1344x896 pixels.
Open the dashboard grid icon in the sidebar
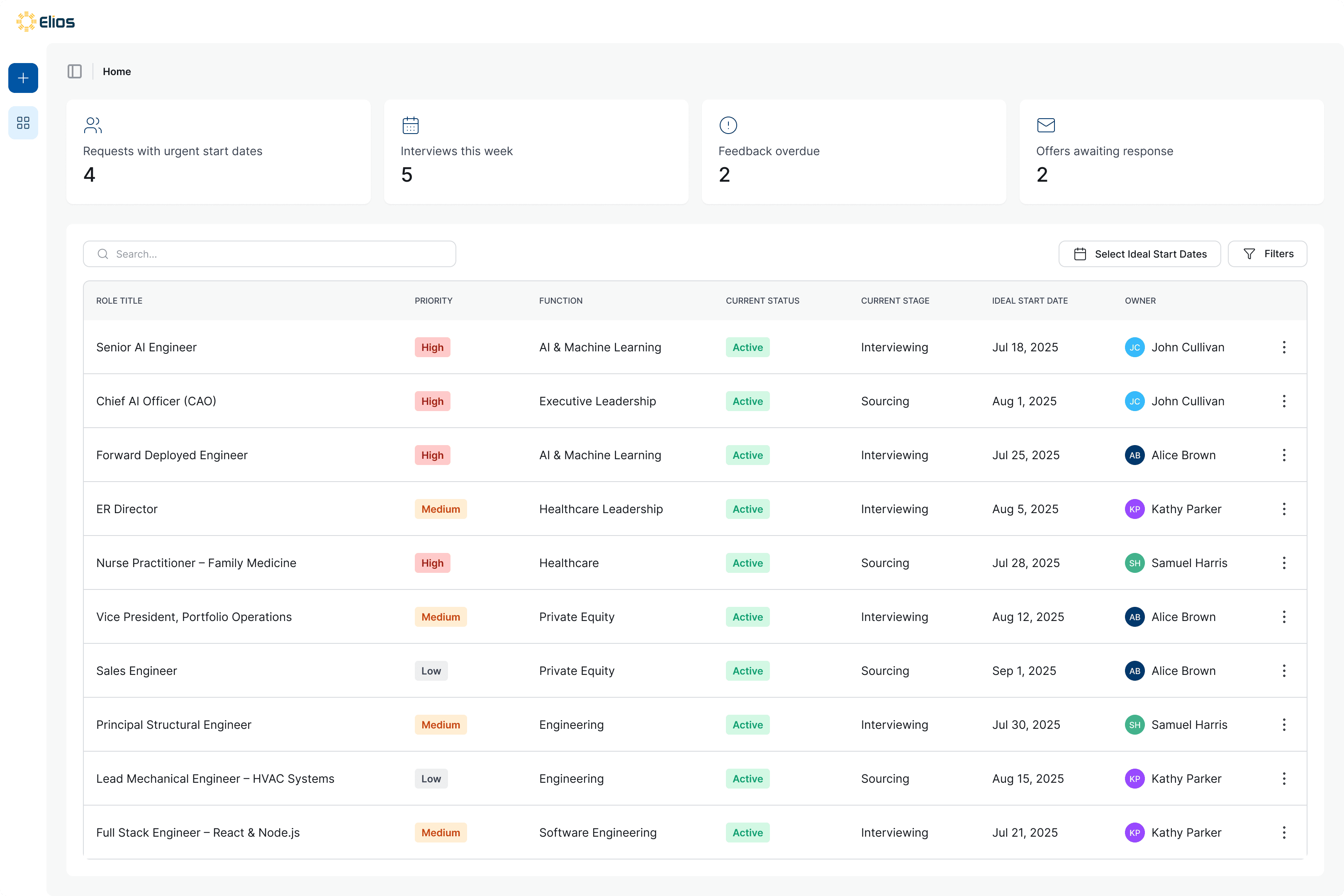[x=23, y=122]
